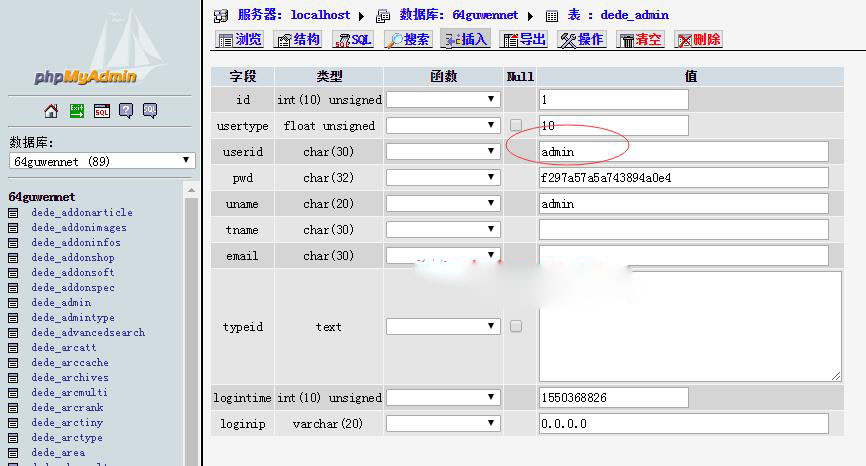This screenshot has height=466, width=866.
Task: Click the table icon beside dede_addonimages
Action: (13, 227)
